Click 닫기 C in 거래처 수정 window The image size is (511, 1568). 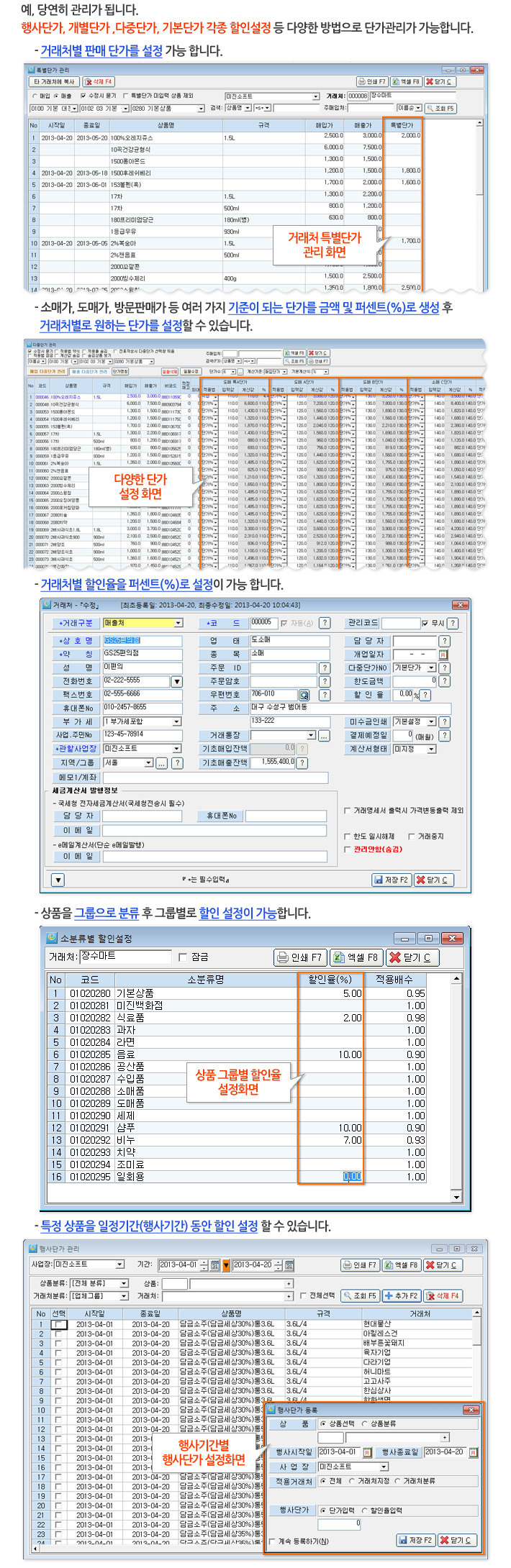433,880
